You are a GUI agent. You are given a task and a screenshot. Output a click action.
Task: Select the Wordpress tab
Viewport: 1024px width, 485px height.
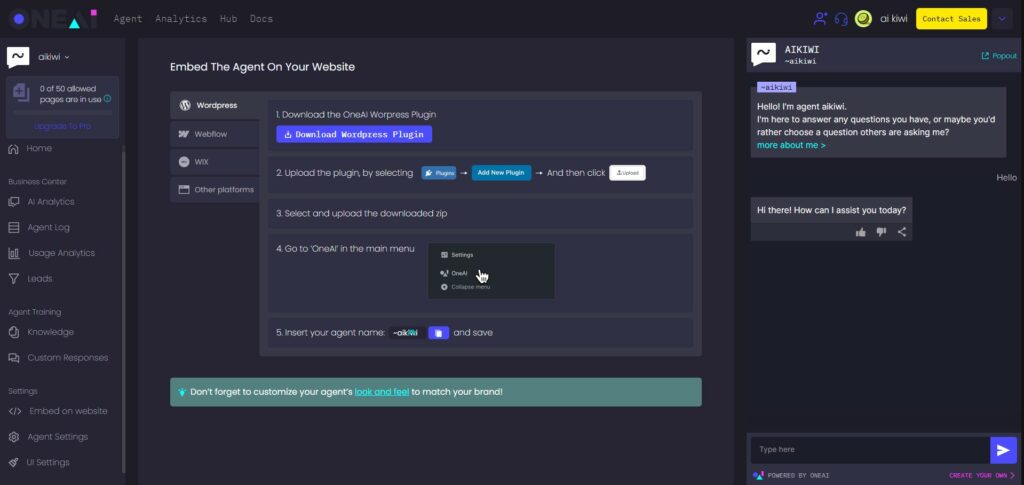click(215, 105)
